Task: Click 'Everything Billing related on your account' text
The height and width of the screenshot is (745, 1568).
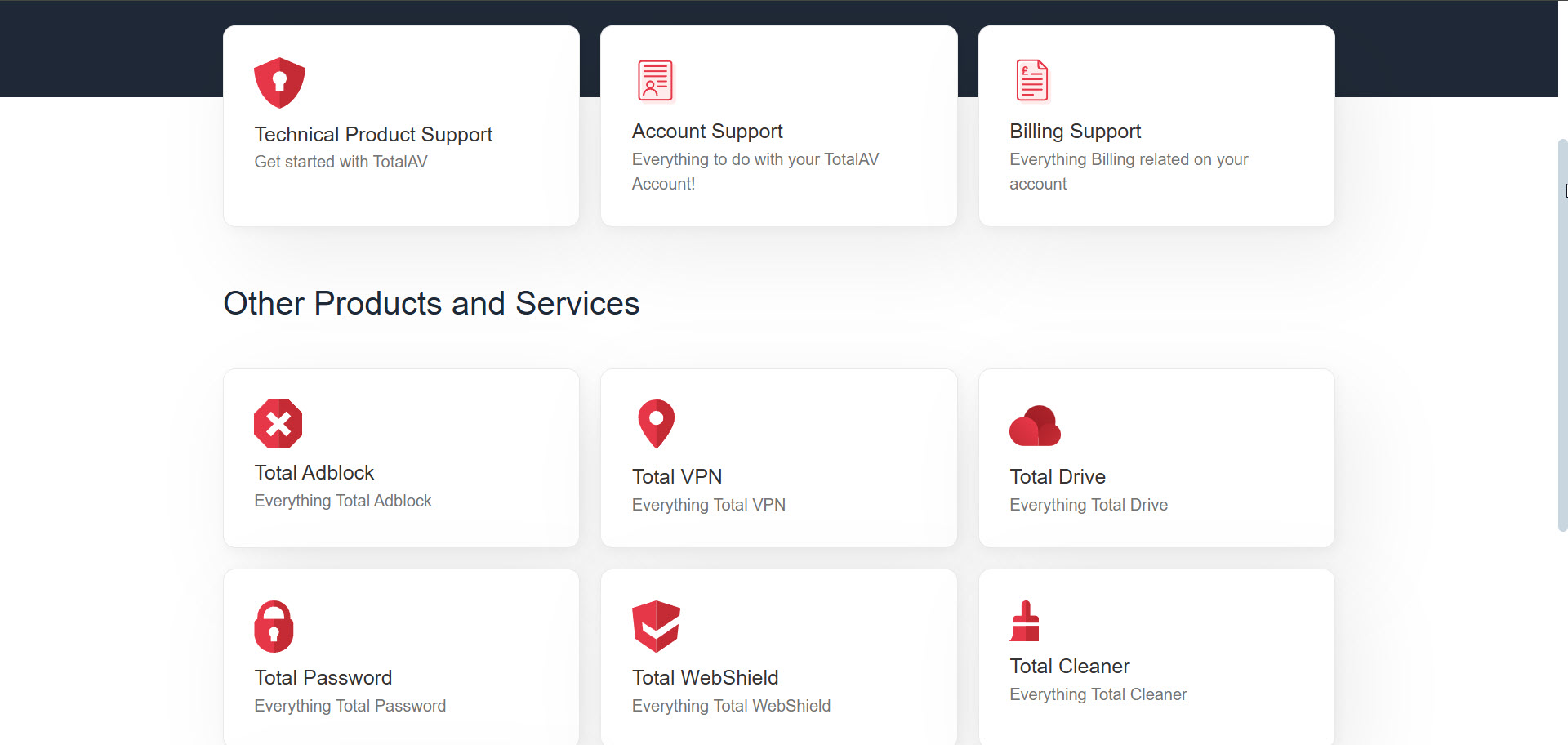Action: point(1129,172)
